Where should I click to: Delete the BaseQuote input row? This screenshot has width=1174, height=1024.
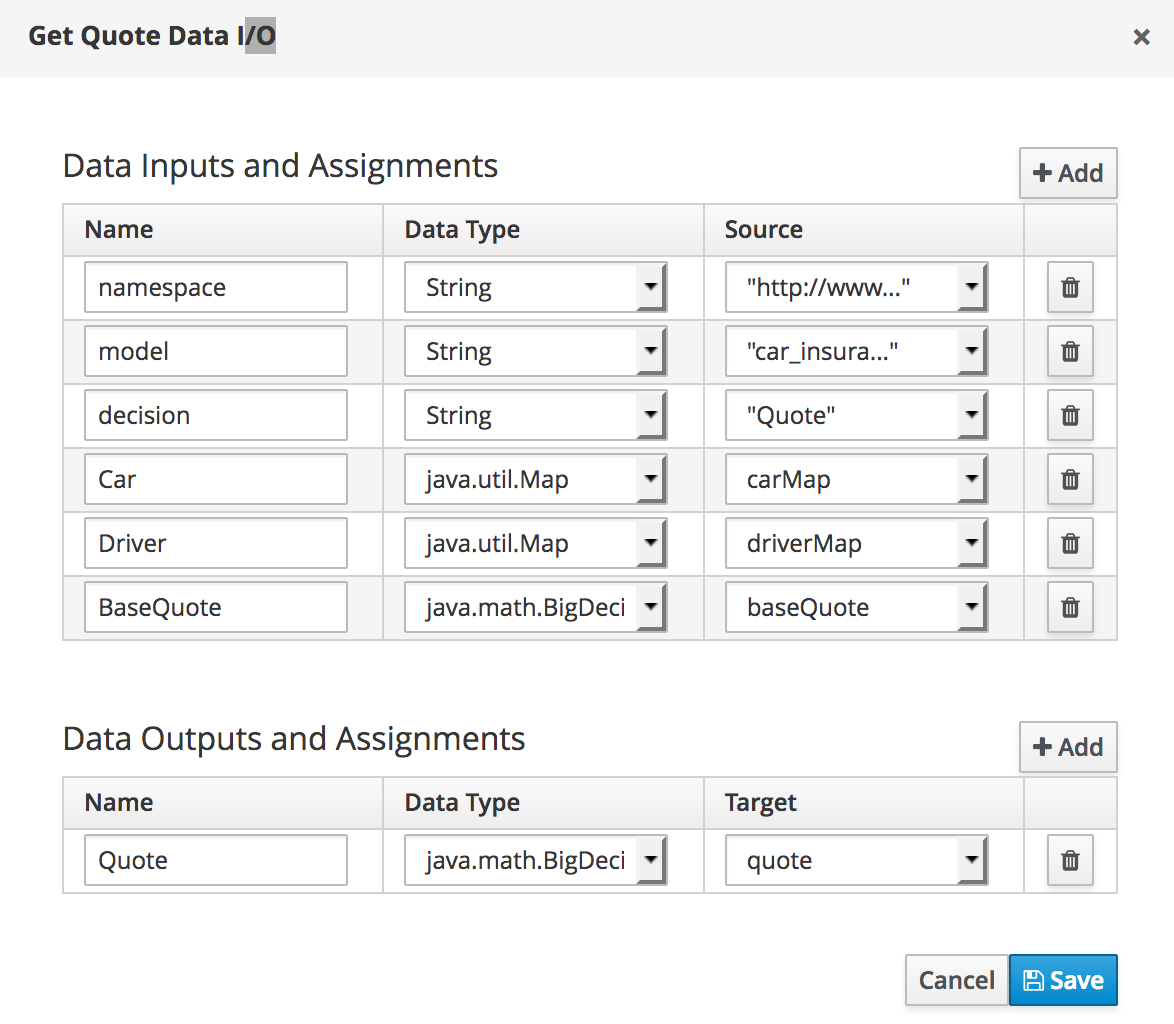coord(1069,607)
